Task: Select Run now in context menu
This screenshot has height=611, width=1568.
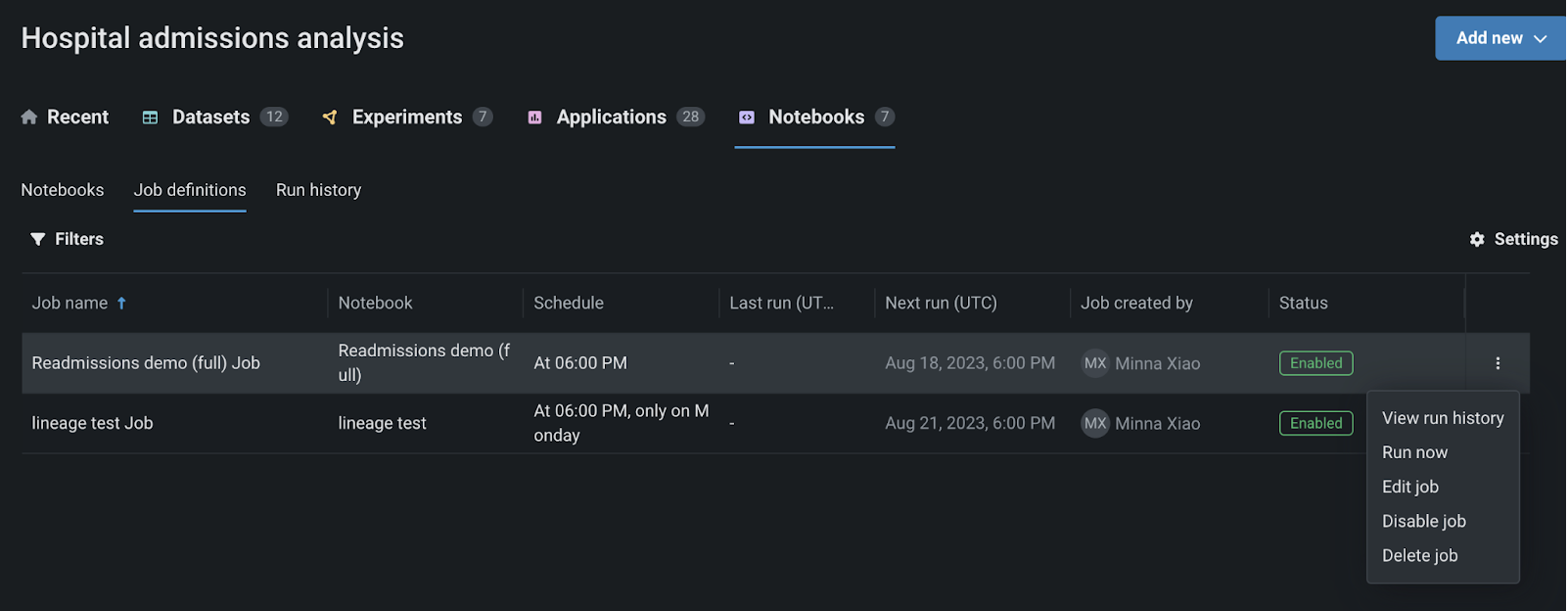Action: pyautogui.click(x=1414, y=452)
